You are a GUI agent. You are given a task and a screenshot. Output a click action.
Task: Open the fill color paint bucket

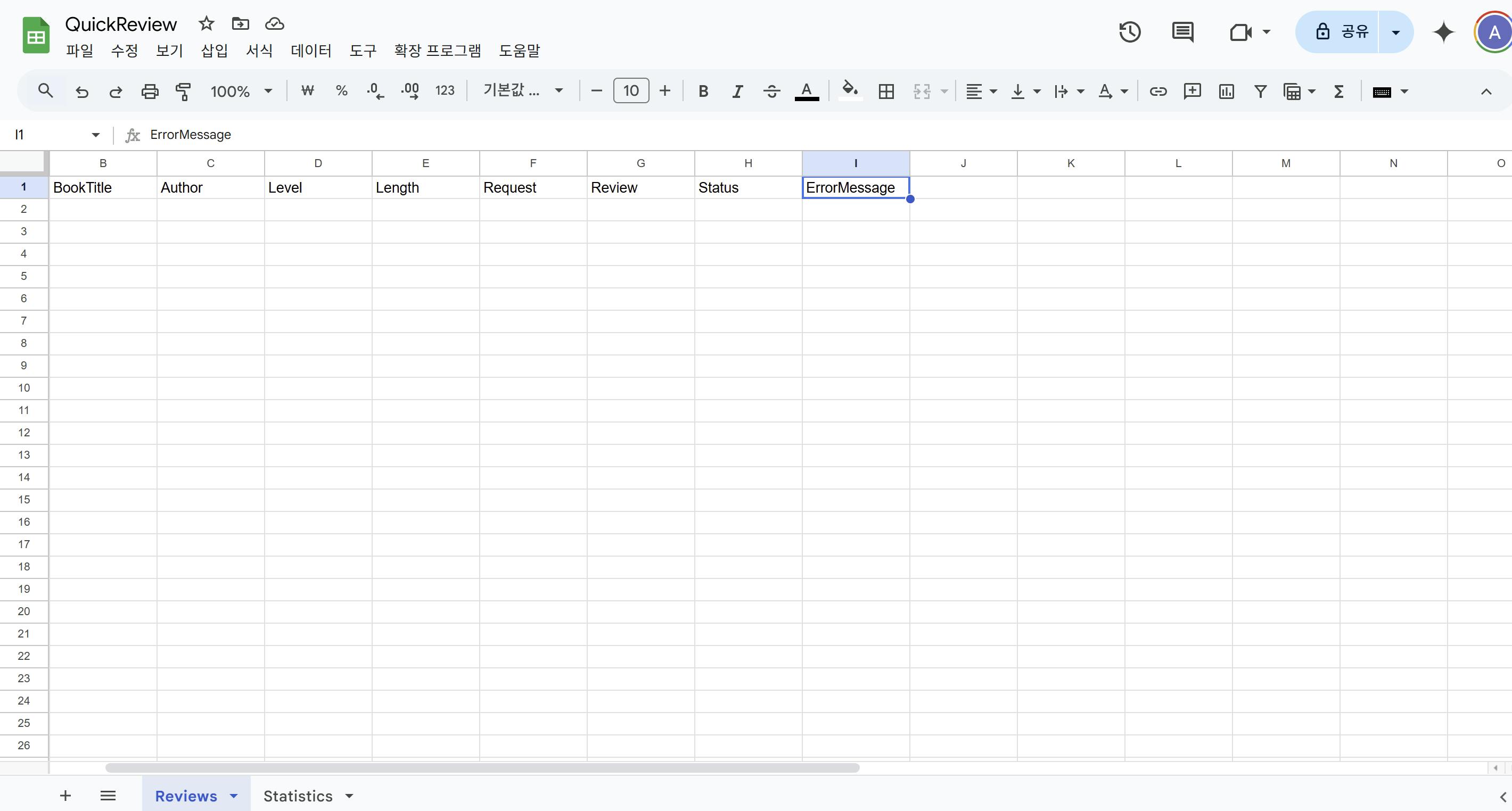[x=849, y=90]
